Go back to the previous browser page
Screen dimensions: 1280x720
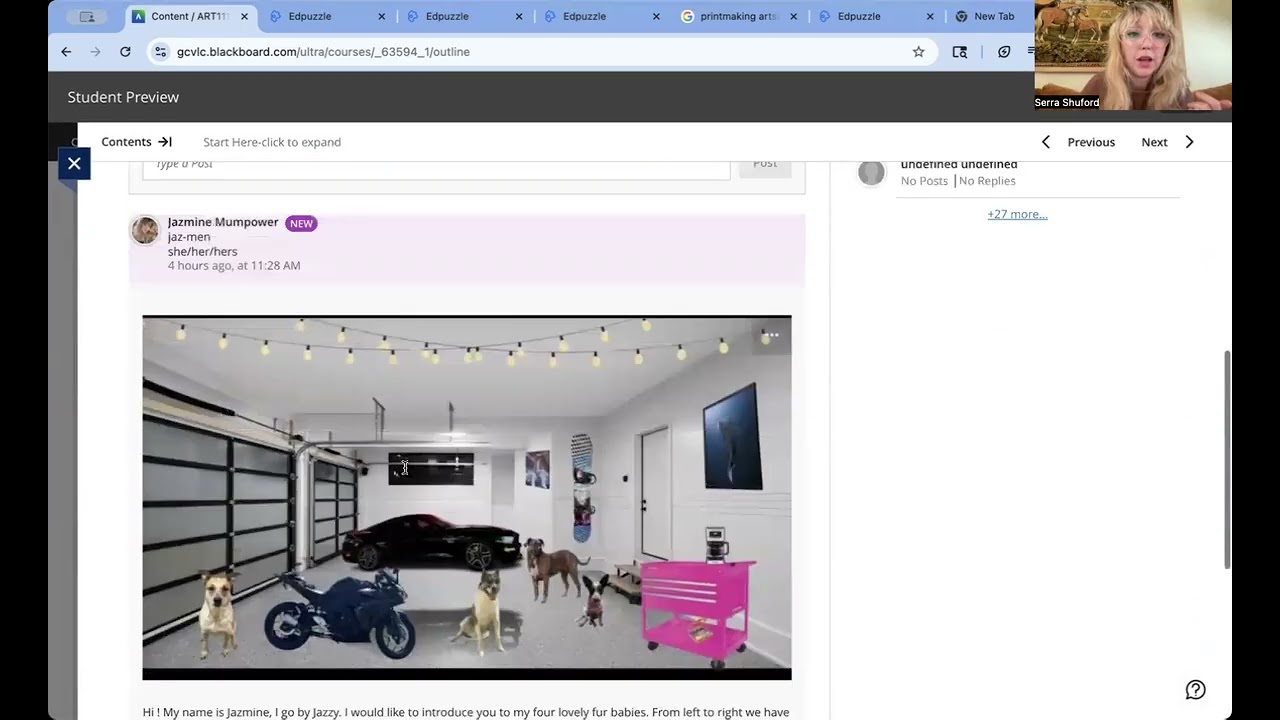(66, 52)
